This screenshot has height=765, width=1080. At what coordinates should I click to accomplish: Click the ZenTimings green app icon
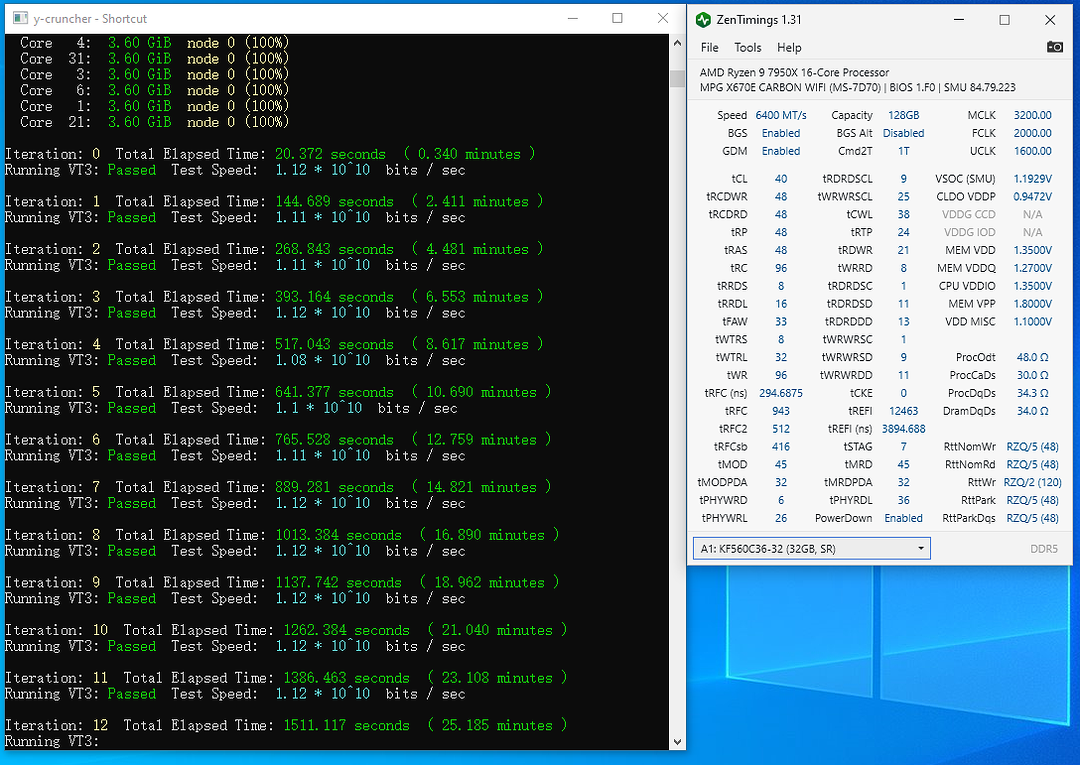point(704,20)
